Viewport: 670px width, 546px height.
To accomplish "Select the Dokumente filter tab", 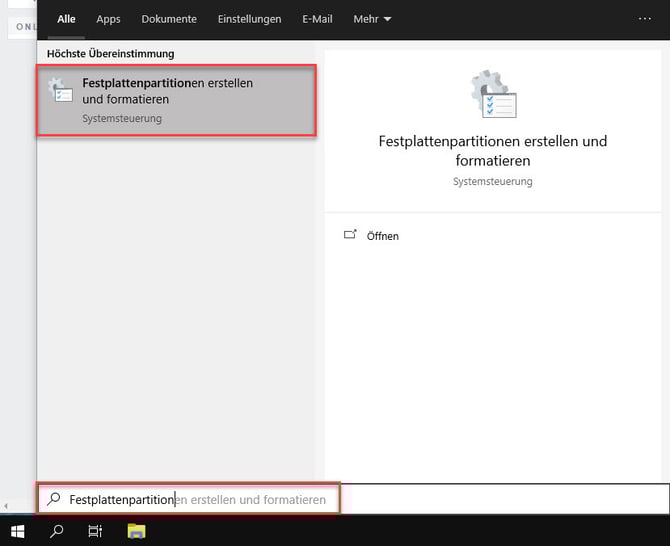I will (x=169, y=19).
